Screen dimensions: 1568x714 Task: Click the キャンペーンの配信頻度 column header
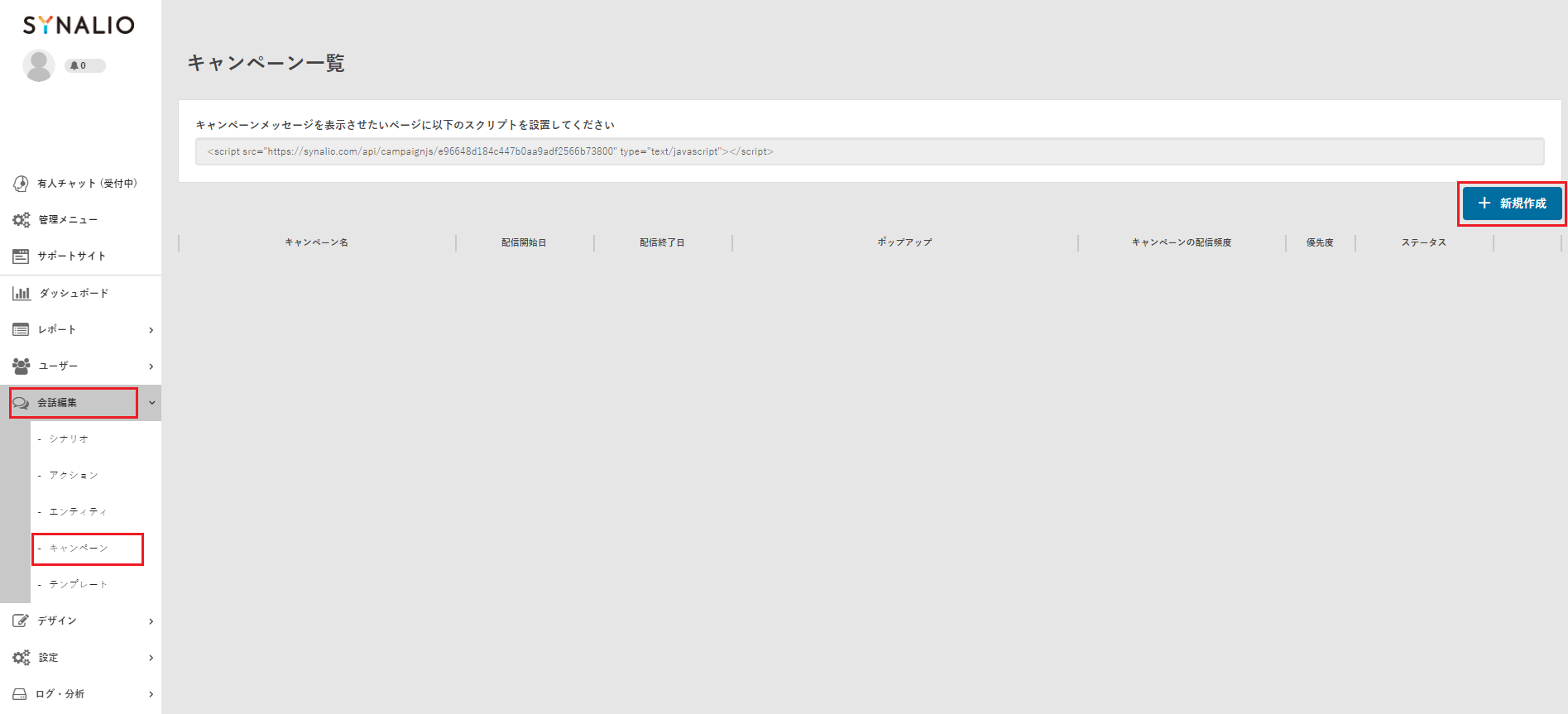[1182, 242]
